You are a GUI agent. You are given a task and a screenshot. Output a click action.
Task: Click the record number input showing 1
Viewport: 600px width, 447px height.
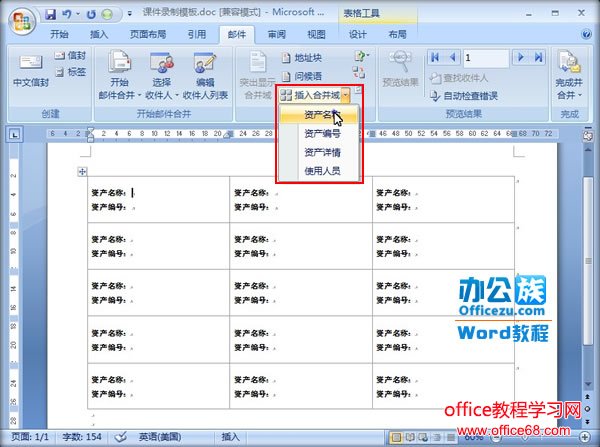pyautogui.click(x=486, y=58)
